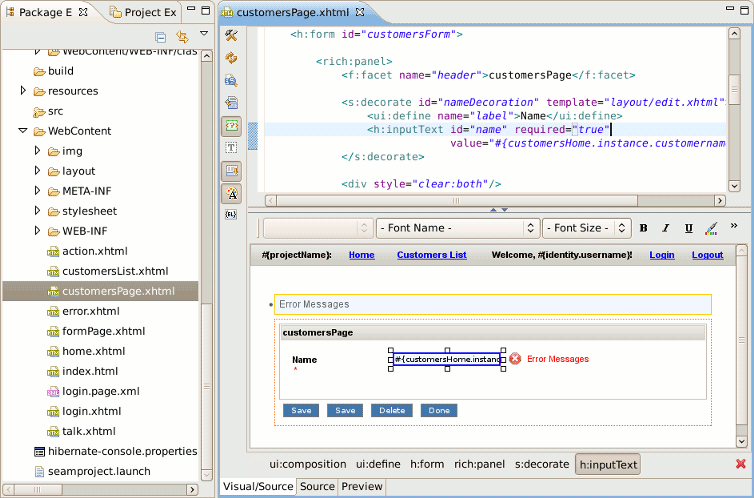Apply bold formatting with B icon

(643, 228)
